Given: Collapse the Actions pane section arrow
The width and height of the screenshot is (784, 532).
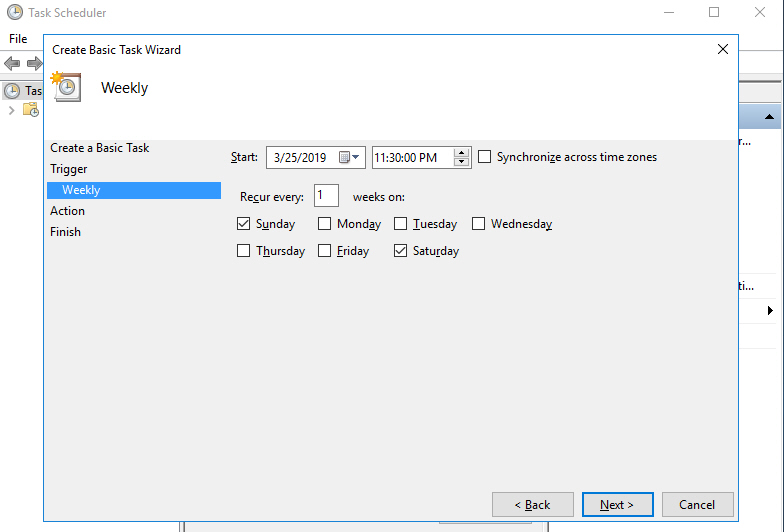Looking at the screenshot, I should click(x=770, y=118).
